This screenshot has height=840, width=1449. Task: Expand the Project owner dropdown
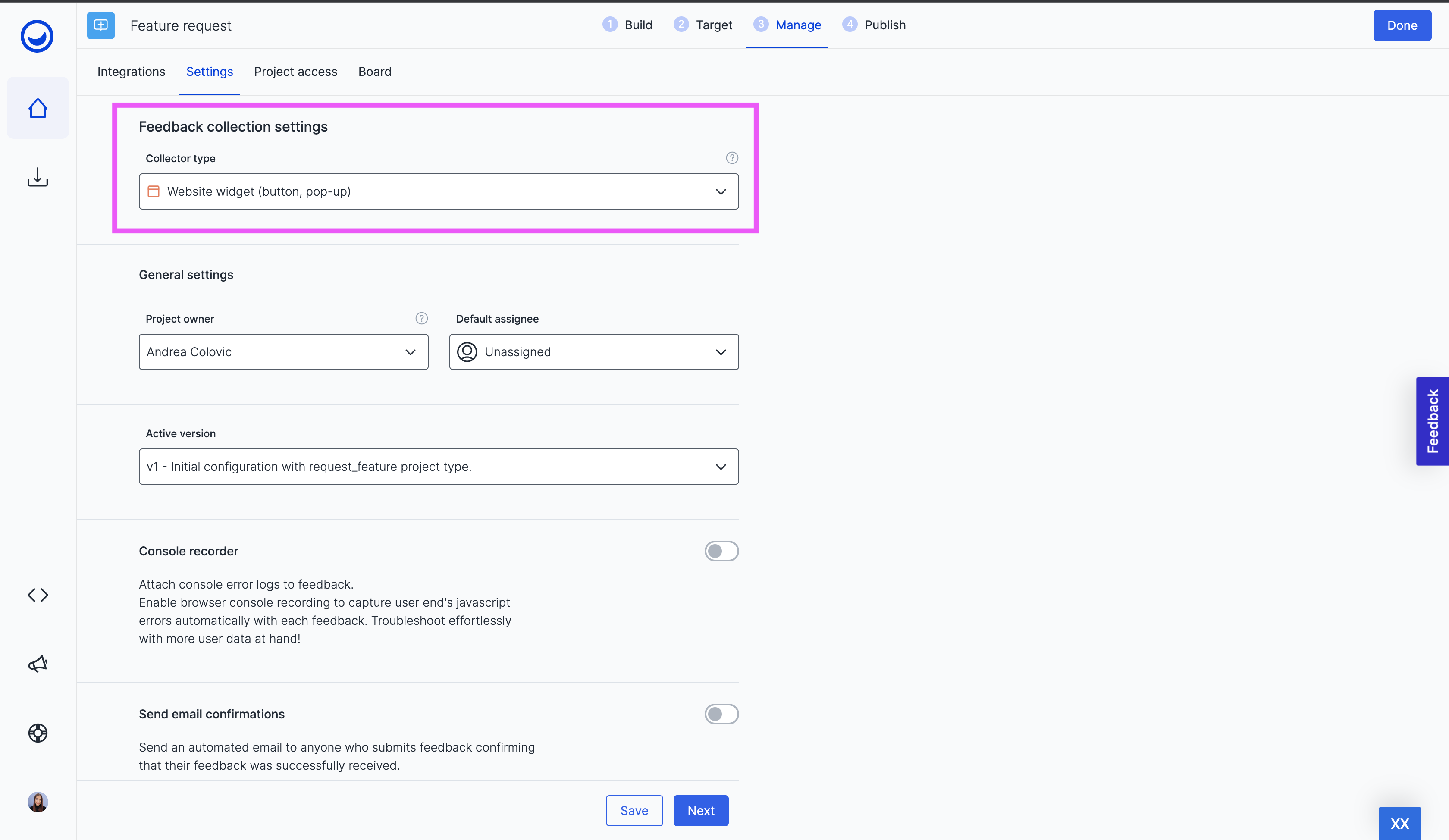coord(283,352)
